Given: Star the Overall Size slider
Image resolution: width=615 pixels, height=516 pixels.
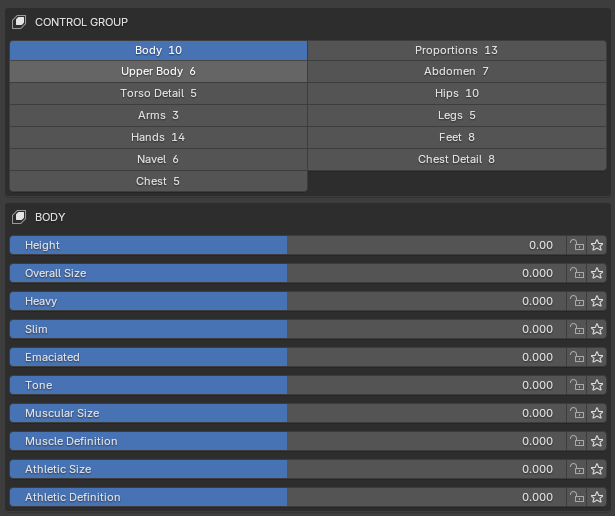Looking at the screenshot, I should [x=597, y=273].
